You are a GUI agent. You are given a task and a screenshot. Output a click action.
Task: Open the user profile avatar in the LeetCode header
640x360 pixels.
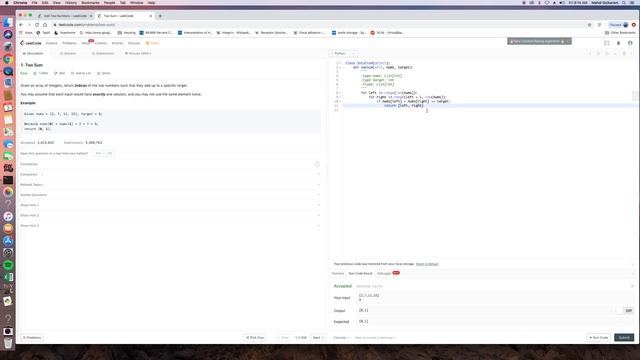(630, 43)
